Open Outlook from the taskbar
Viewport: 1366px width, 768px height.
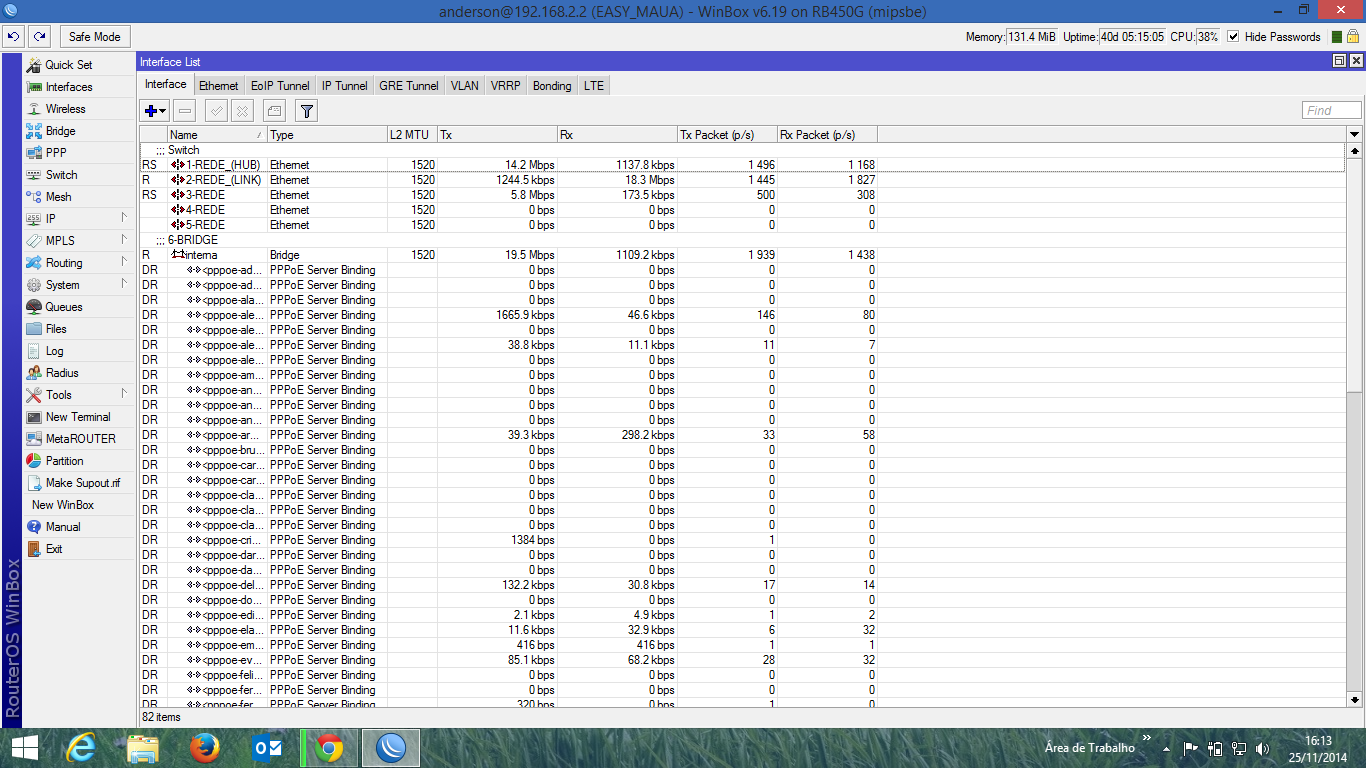point(267,747)
